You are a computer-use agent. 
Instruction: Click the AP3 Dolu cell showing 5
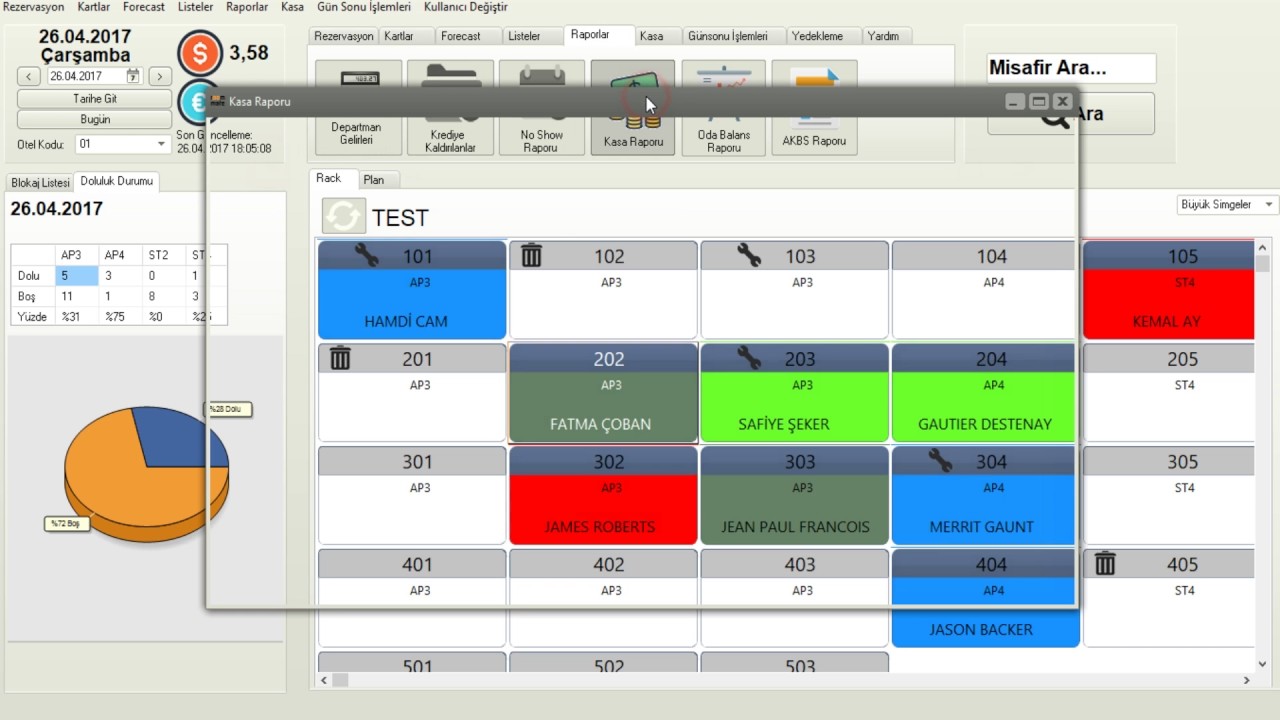[x=77, y=276]
